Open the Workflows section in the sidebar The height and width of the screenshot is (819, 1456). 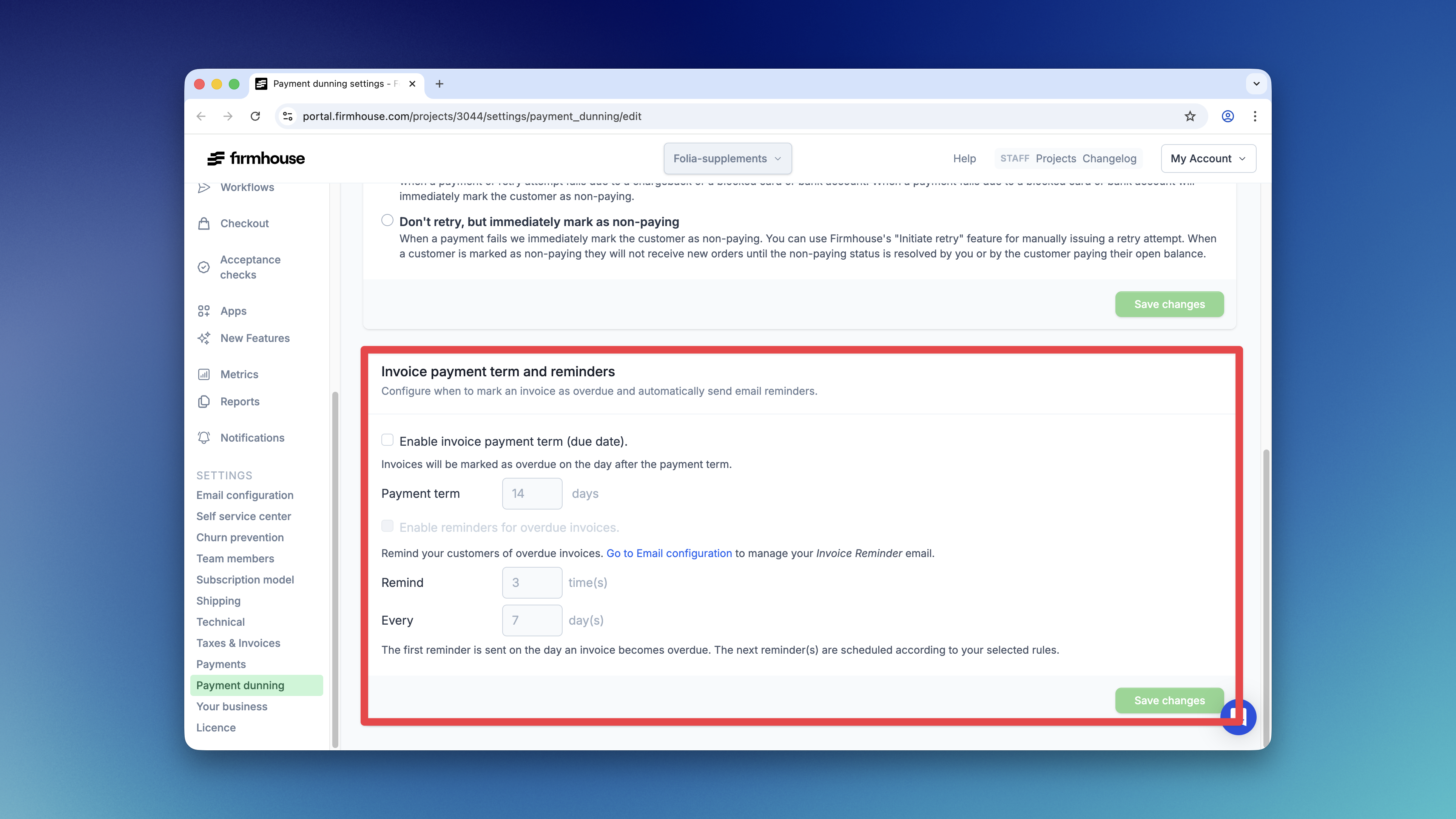click(247, 187)
